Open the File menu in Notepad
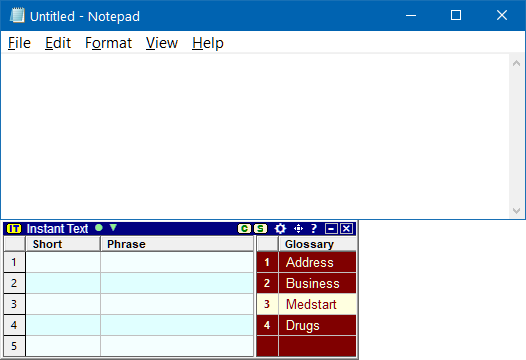 coord(19,43)
